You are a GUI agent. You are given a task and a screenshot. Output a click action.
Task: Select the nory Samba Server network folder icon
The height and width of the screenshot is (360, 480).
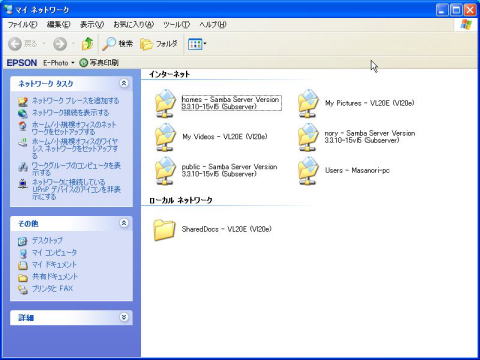[x=308, y=137]
